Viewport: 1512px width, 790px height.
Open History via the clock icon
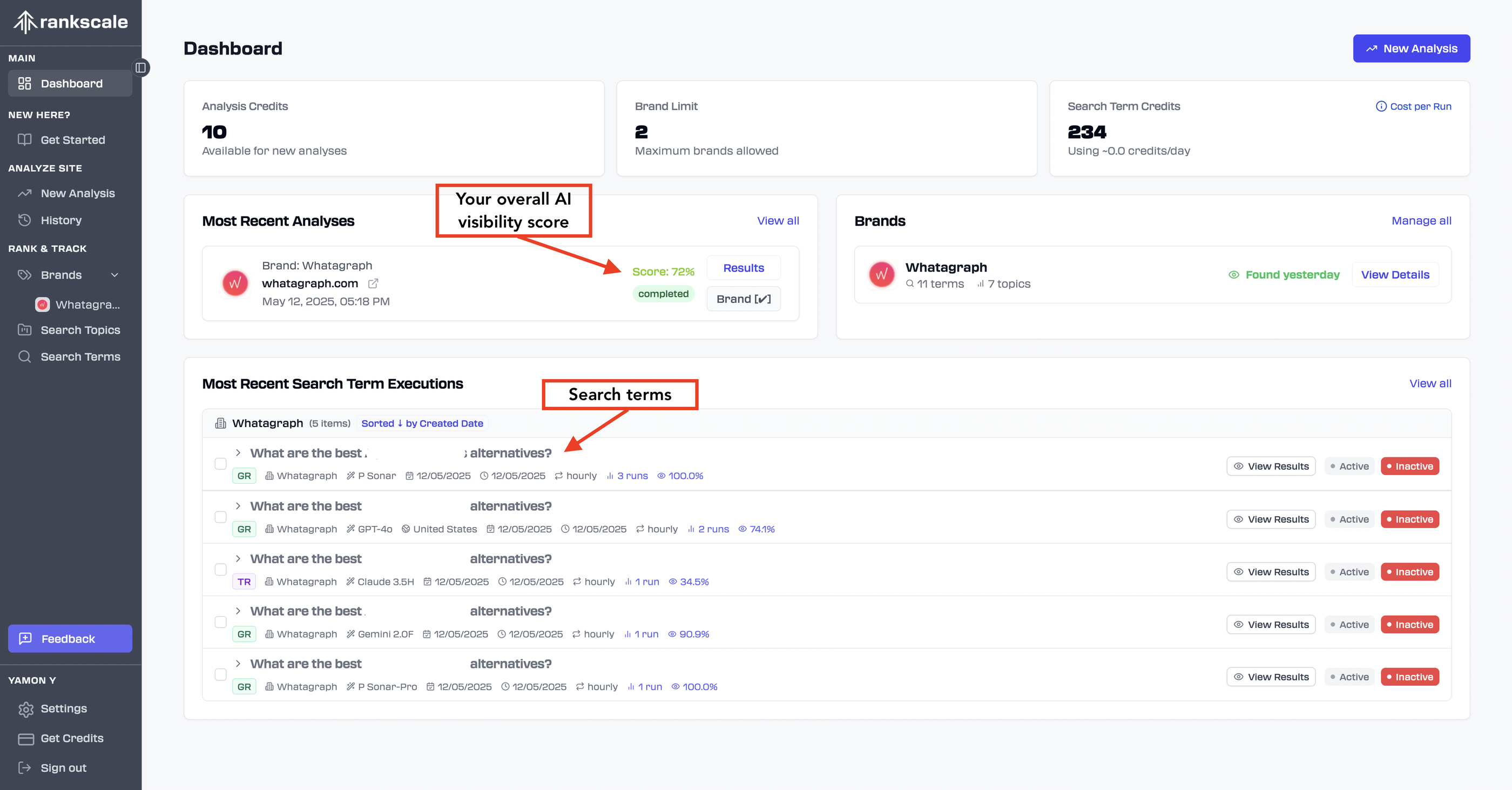pyautogui.click(x=24, y=220)
